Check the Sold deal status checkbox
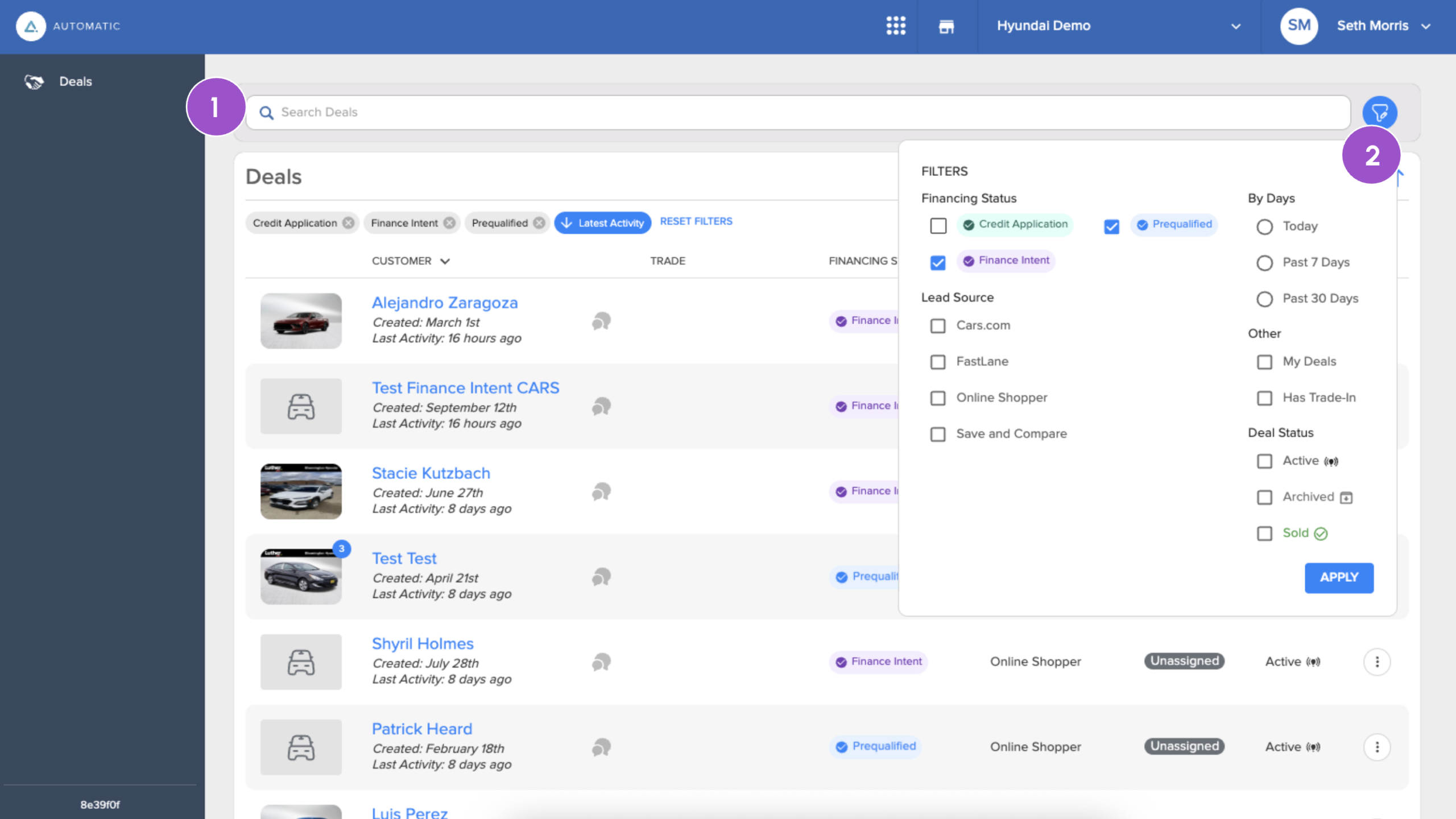 pos(1264,533)
